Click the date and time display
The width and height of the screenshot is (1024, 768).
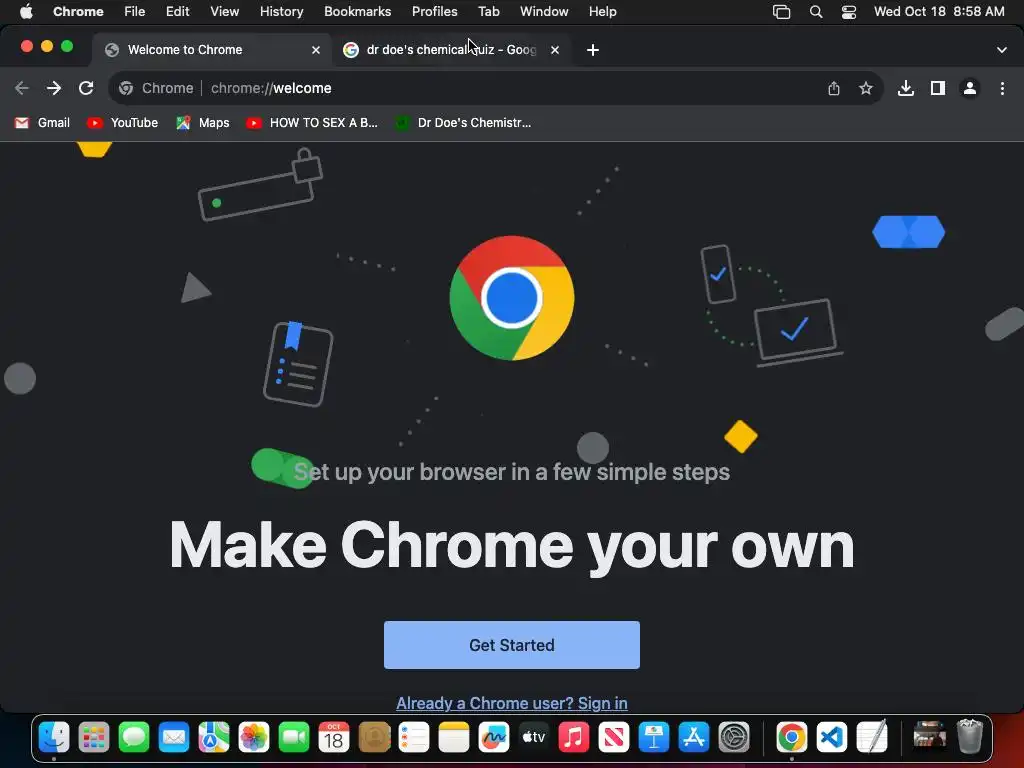[x=939, y=12]
